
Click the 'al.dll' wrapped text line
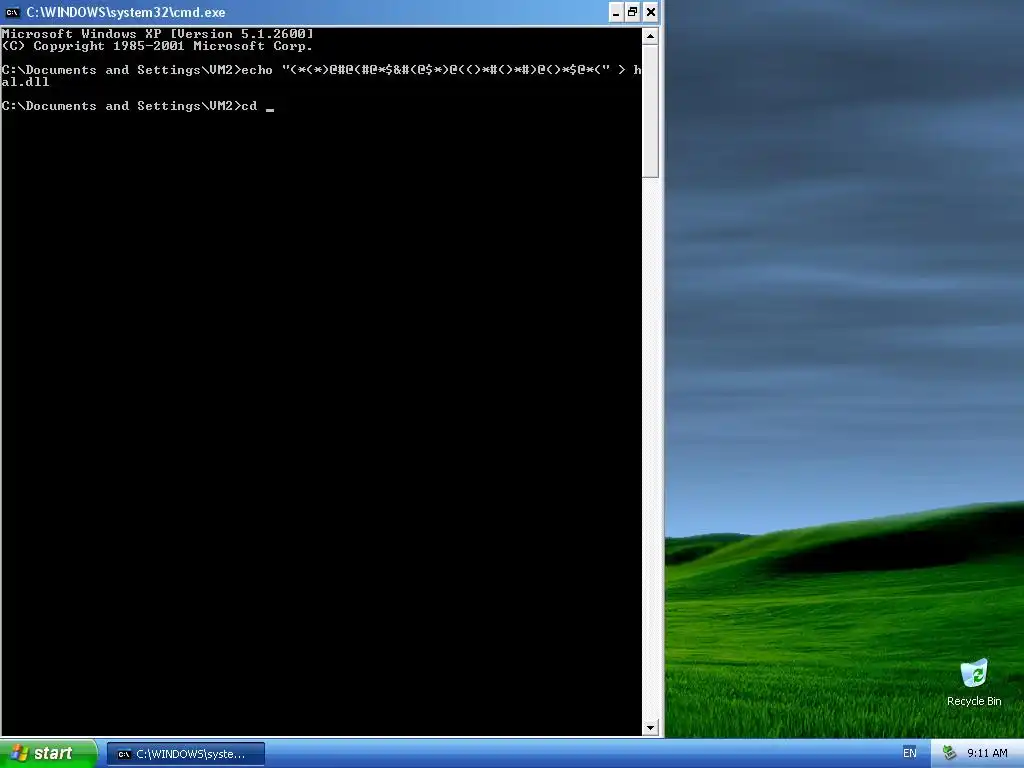25,82
